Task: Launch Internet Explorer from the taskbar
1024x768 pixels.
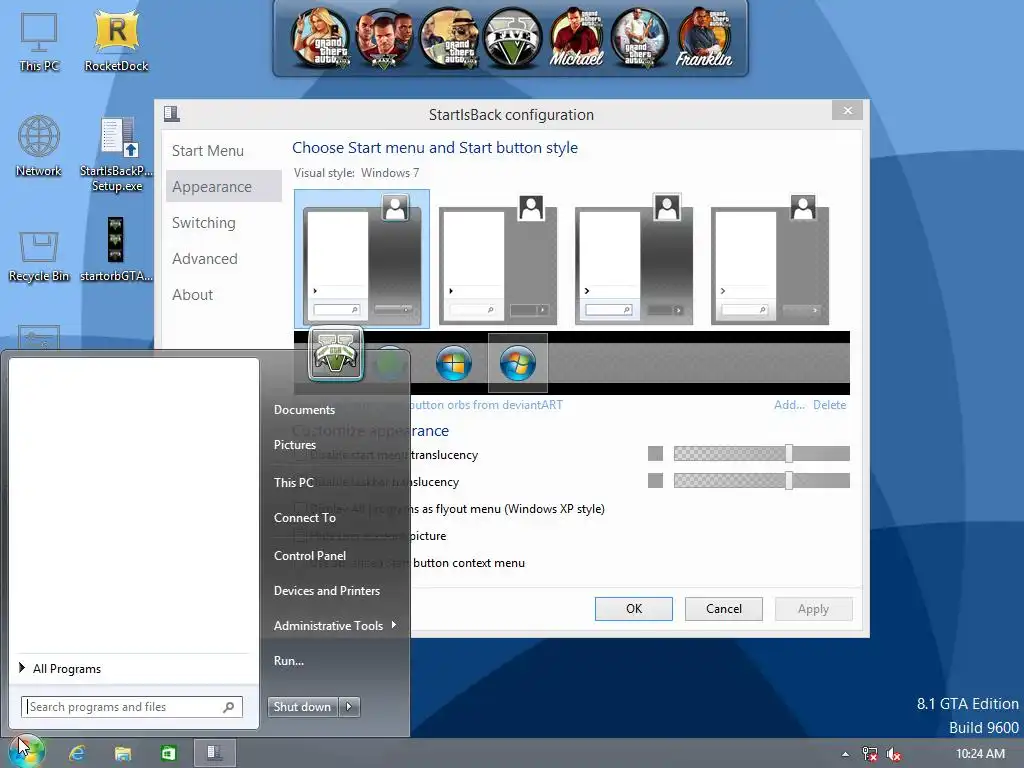Action: click(77, 753)
